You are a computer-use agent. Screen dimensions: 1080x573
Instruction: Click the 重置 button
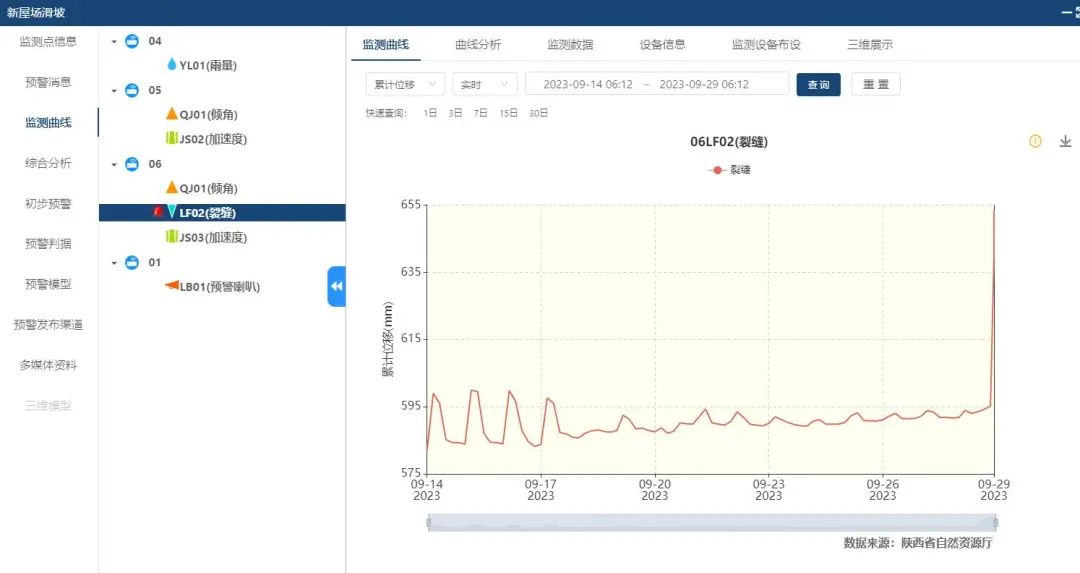[875, 85]
